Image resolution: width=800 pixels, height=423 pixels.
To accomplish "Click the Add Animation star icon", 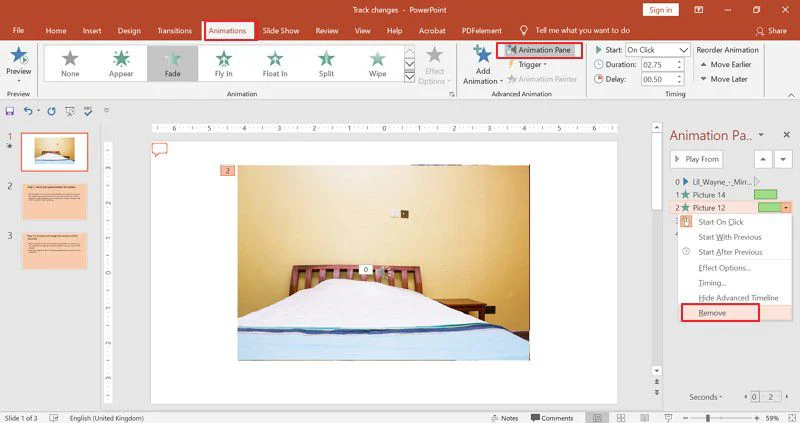I will [482, 55].
